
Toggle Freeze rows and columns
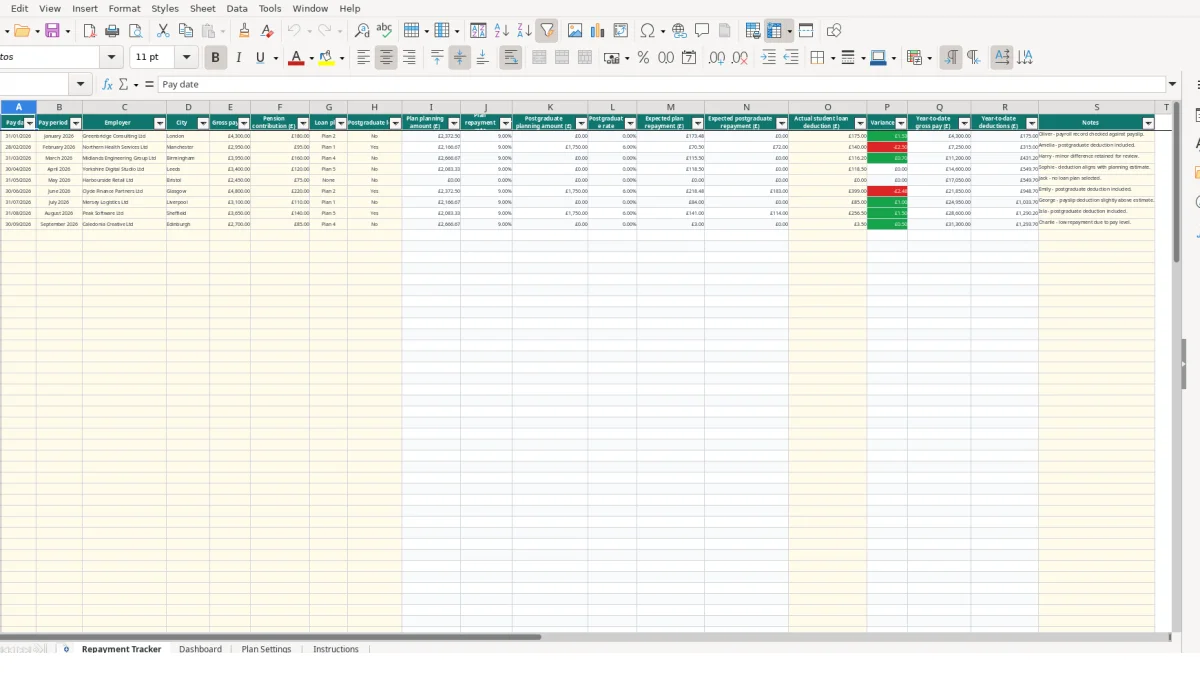point(774,31)
